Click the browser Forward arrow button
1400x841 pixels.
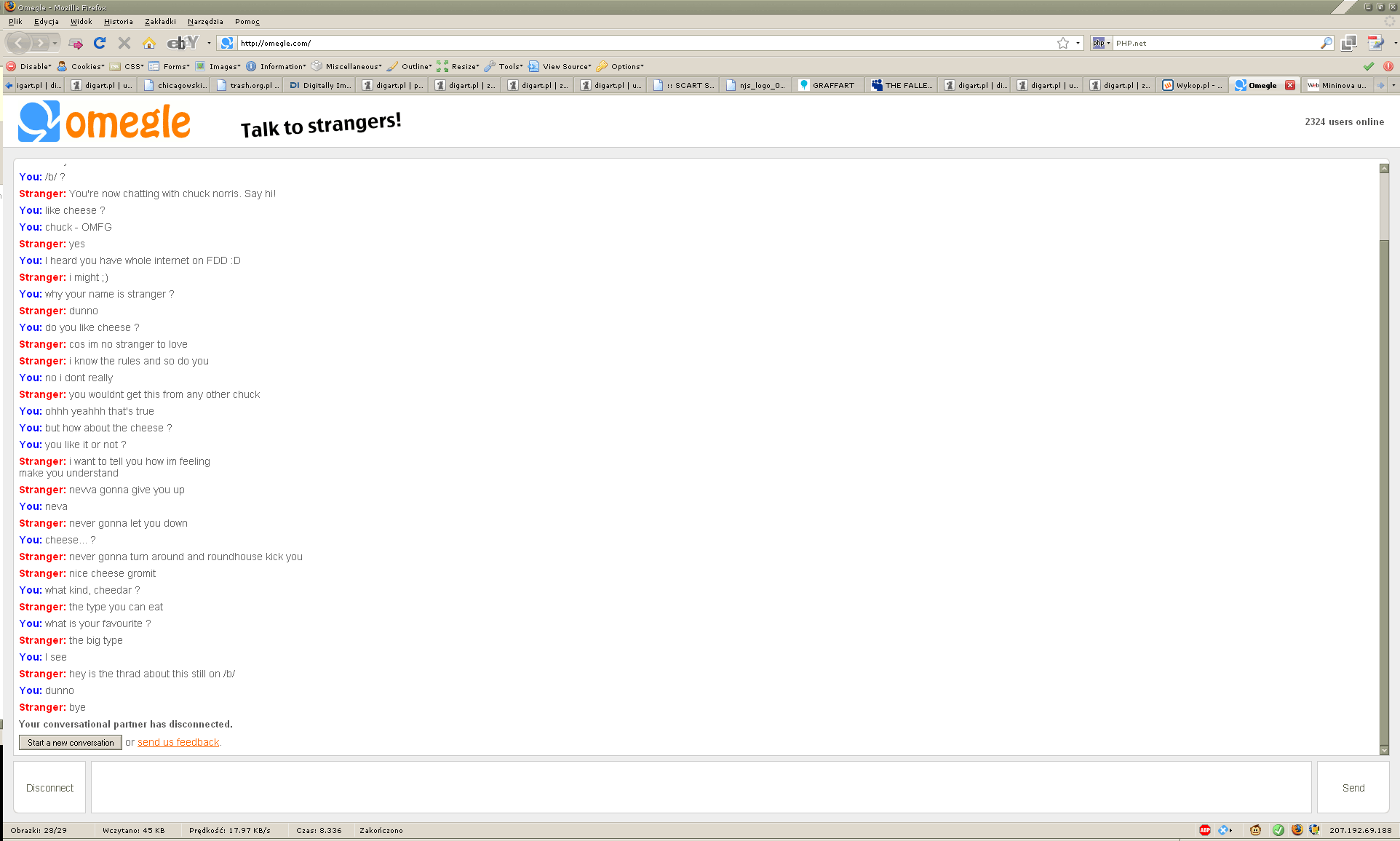tap(41, 44)
